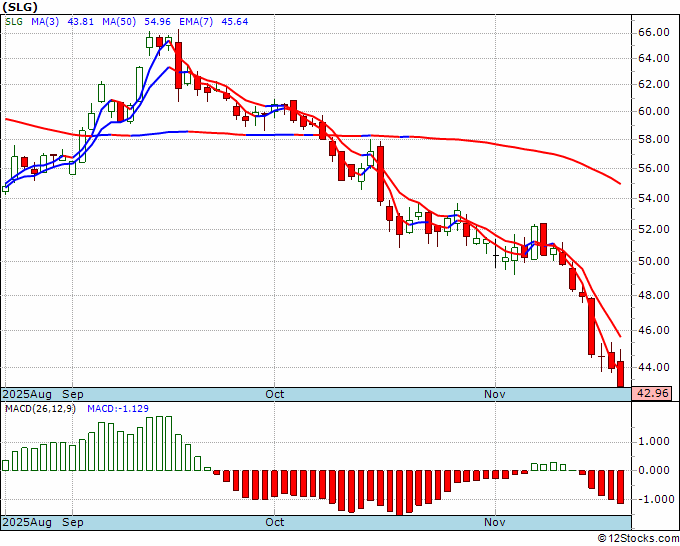This screenshot has width=680, height=546.
Task: Click the 48.00 price axis label
Action: (653, 295)
